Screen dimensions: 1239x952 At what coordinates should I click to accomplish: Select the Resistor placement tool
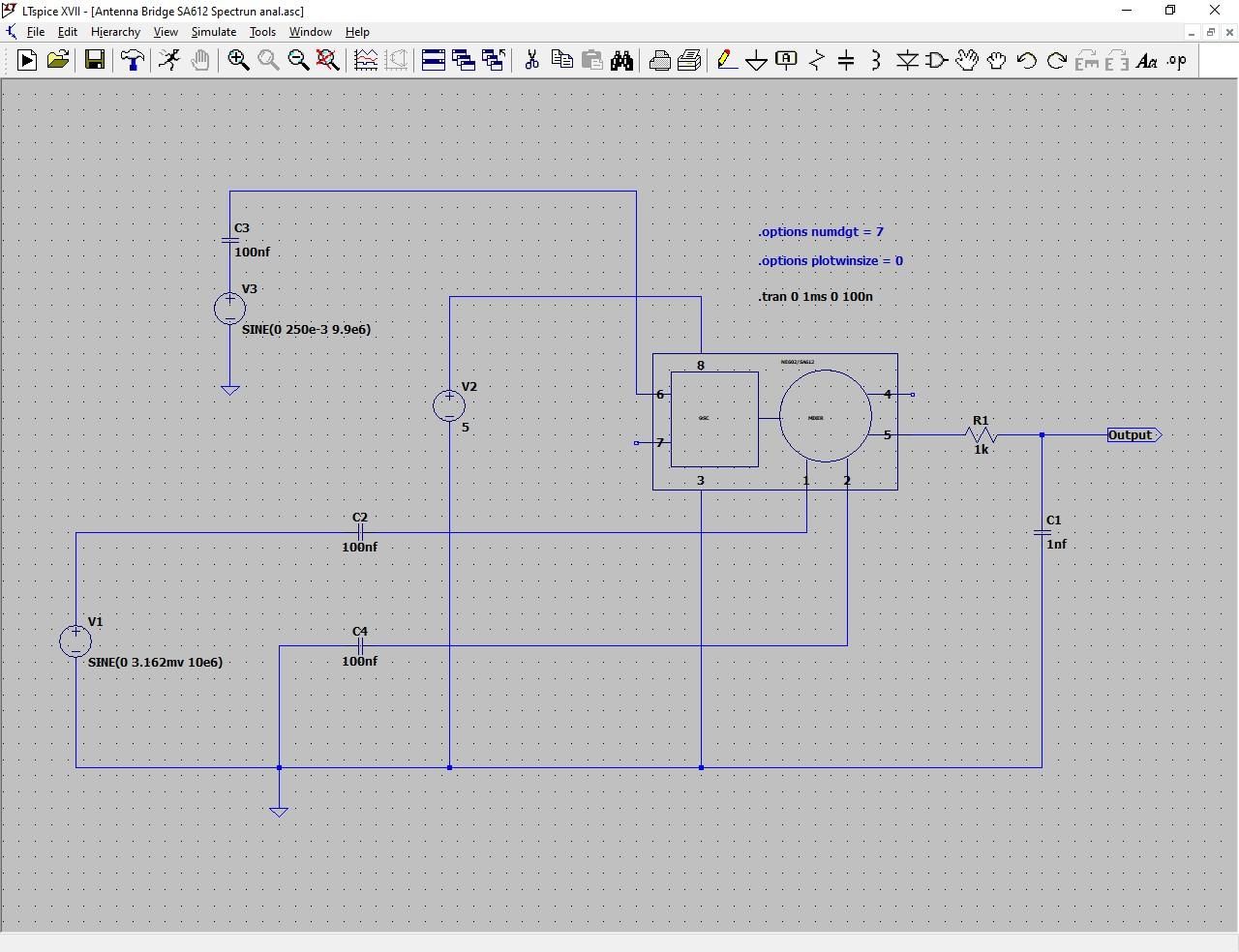click(816, 60)
